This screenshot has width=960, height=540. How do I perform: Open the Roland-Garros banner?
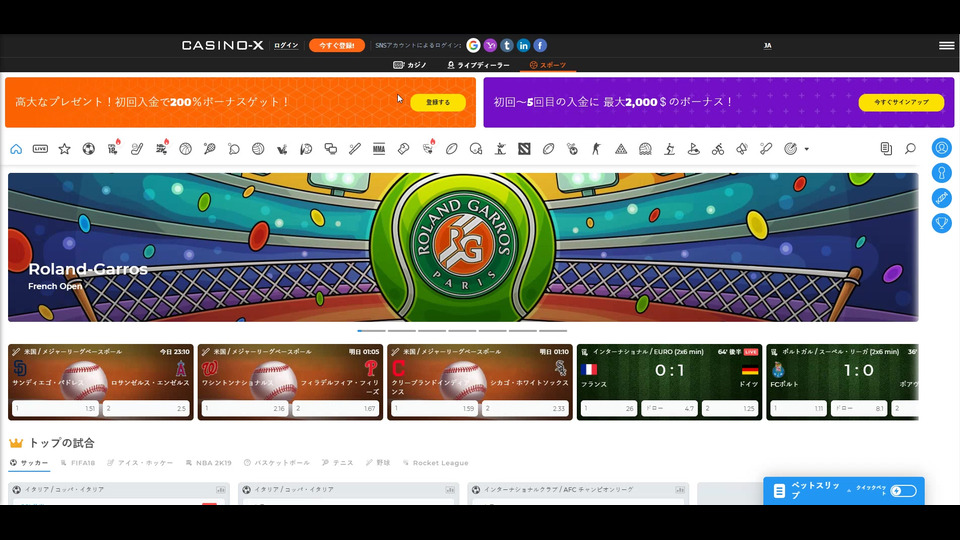click(463, 247)
